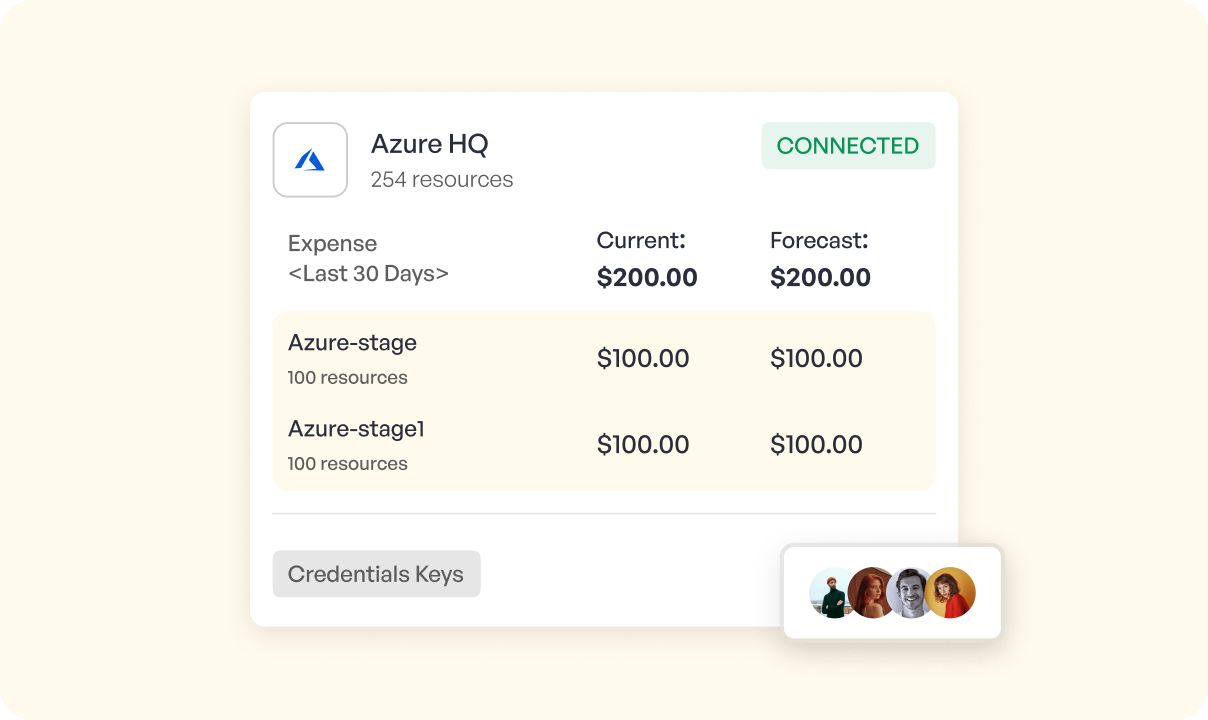This screenshot has width=1208, height=720.
Task: Open the Last 30 Days period selector
Action: coord(368,273)
